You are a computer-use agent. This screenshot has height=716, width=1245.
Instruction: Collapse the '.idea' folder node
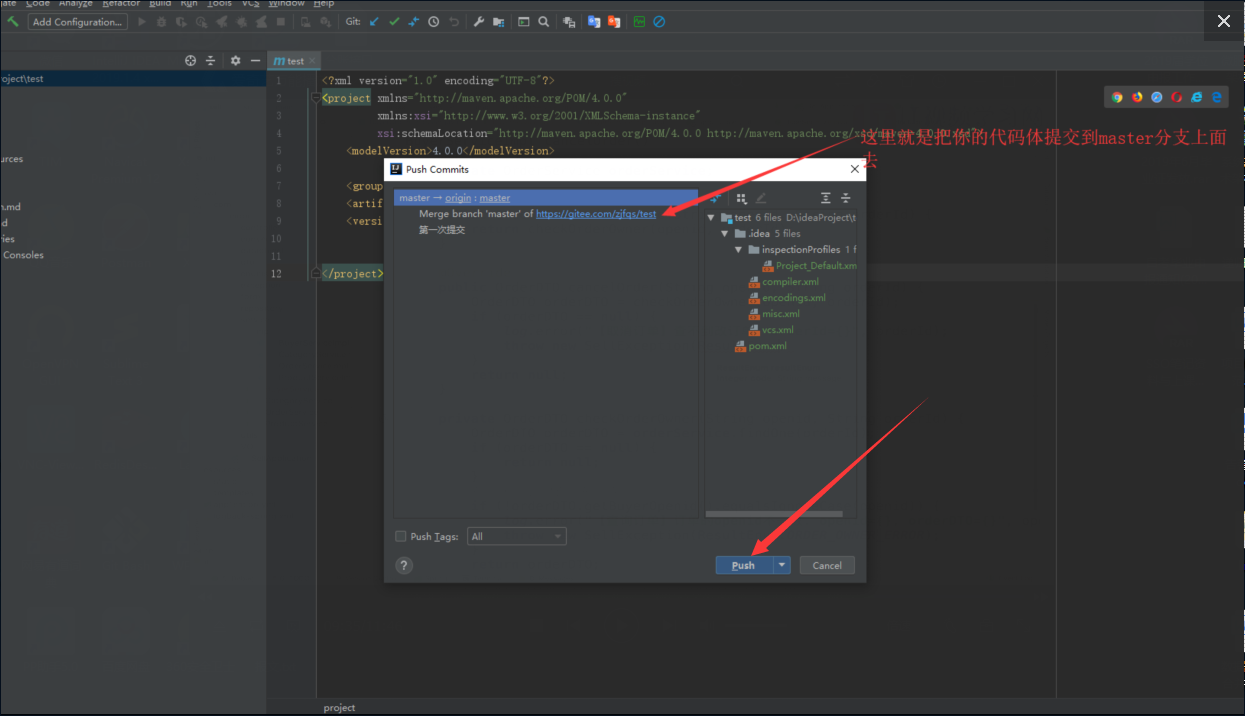[x=725, y=233]
